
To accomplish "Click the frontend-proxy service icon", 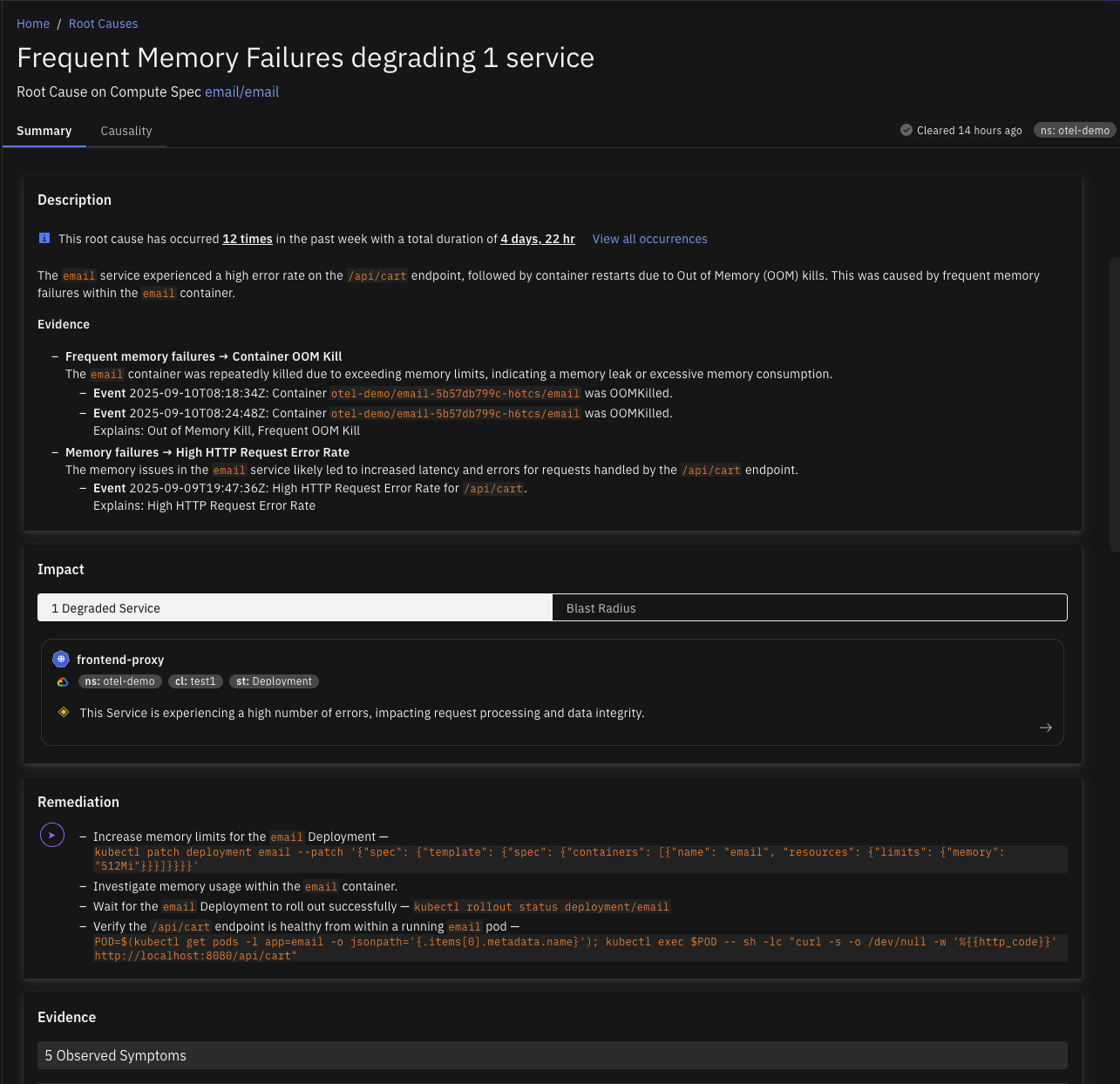I will (61, 660).
